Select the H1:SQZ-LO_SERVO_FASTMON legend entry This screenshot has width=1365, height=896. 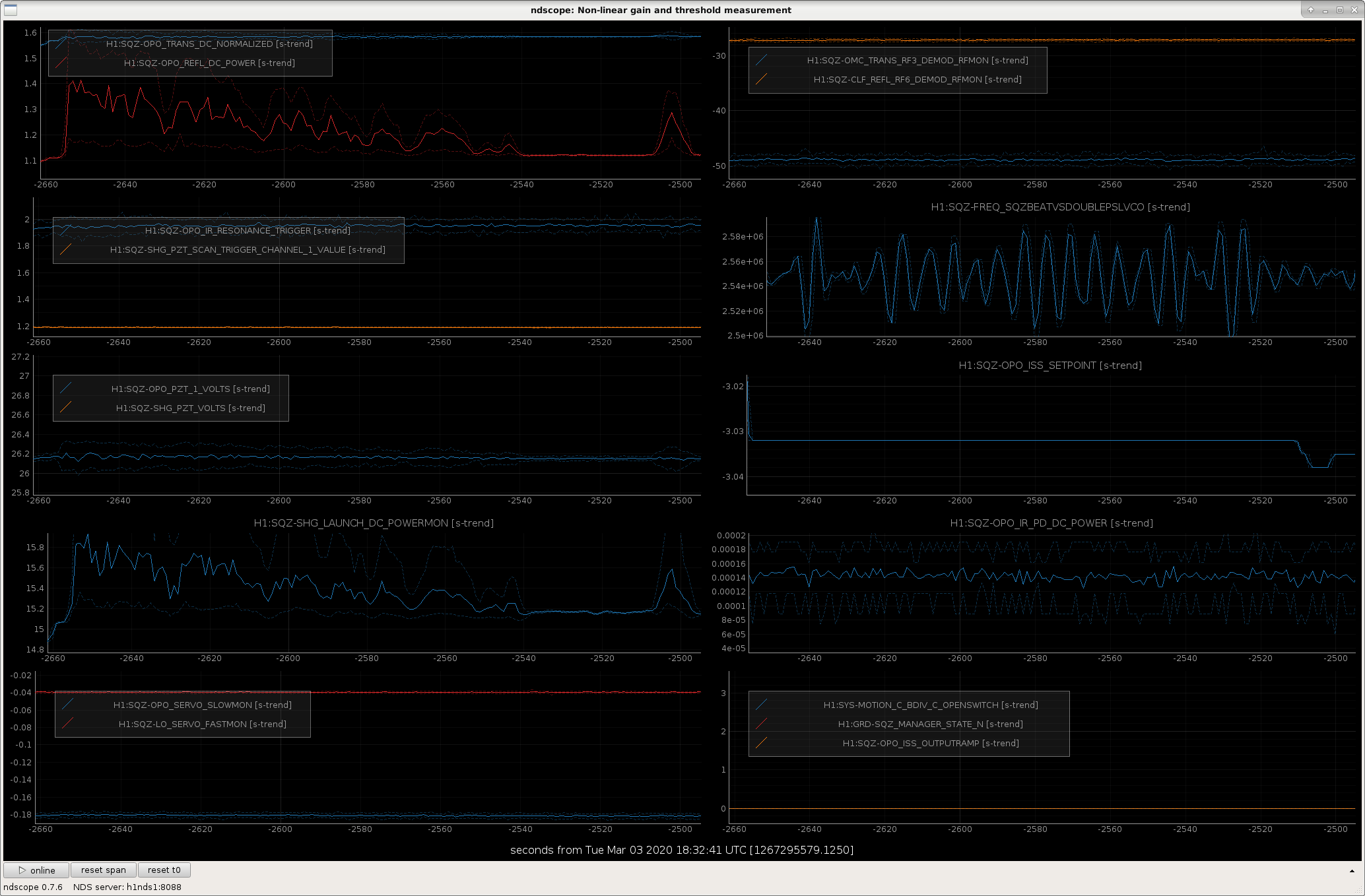[x=203, y=724]
